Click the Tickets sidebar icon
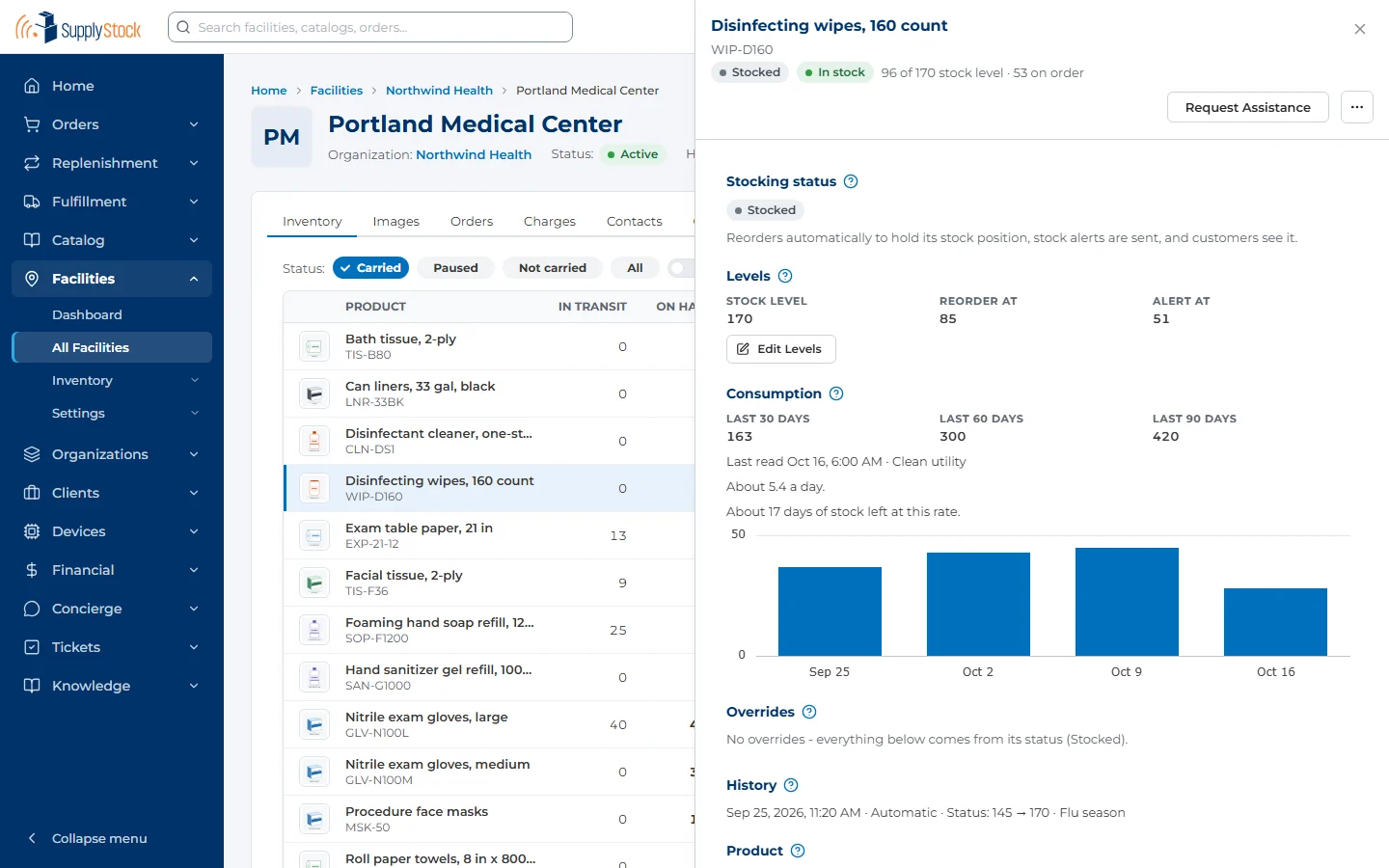The image size is (1389, 868). click(32, 647)
